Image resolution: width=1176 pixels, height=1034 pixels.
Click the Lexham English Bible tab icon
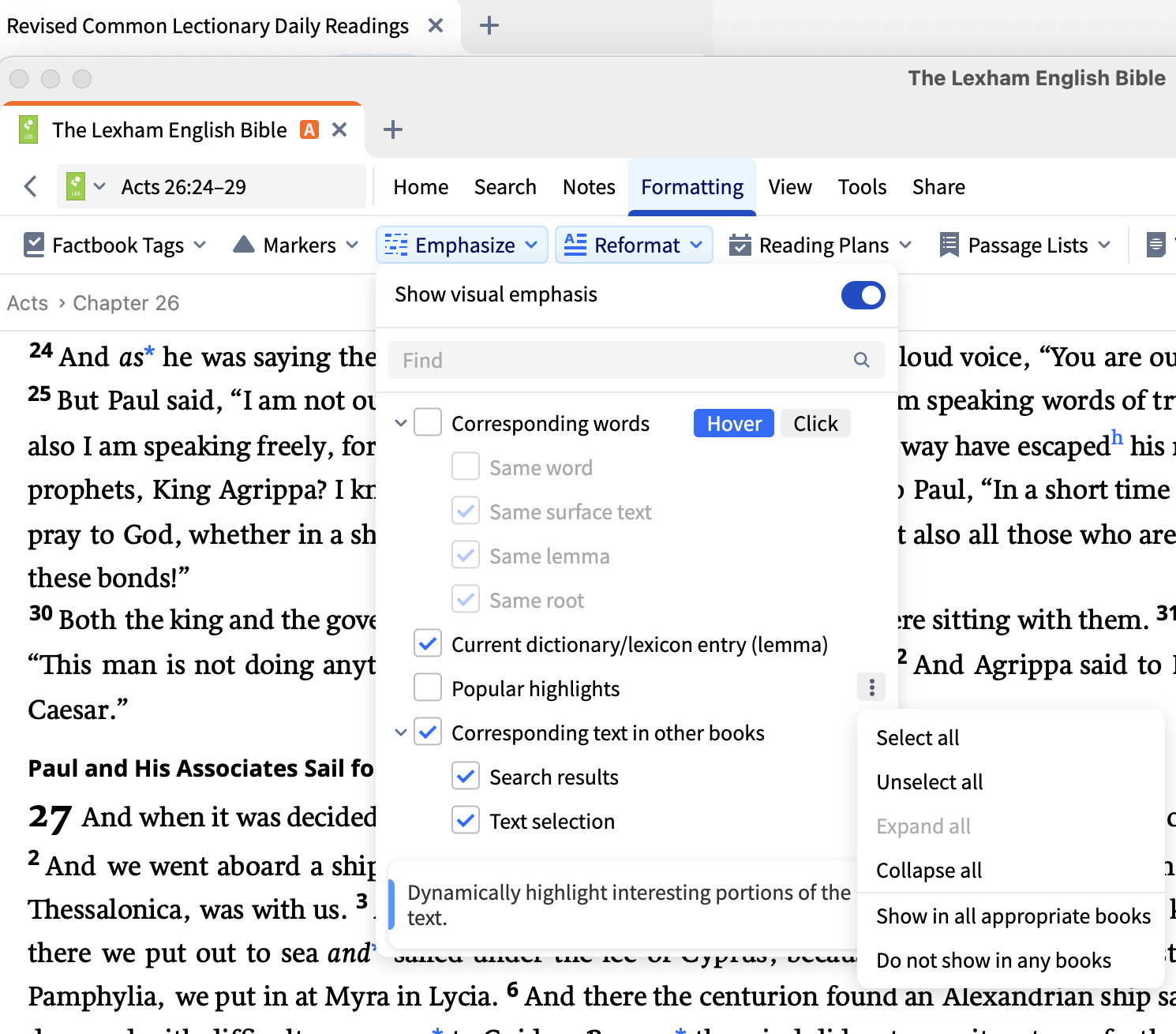point(28,129)
